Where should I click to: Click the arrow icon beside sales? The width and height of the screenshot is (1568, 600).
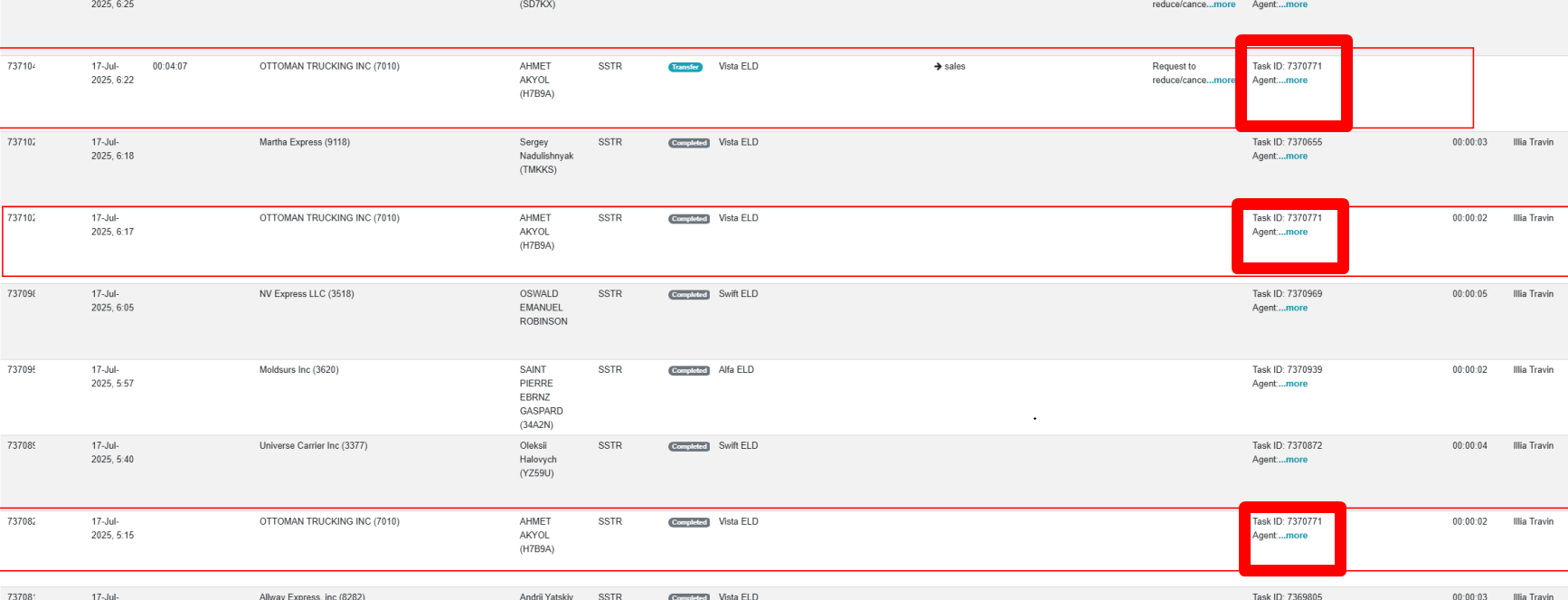(x=938, y=66)
